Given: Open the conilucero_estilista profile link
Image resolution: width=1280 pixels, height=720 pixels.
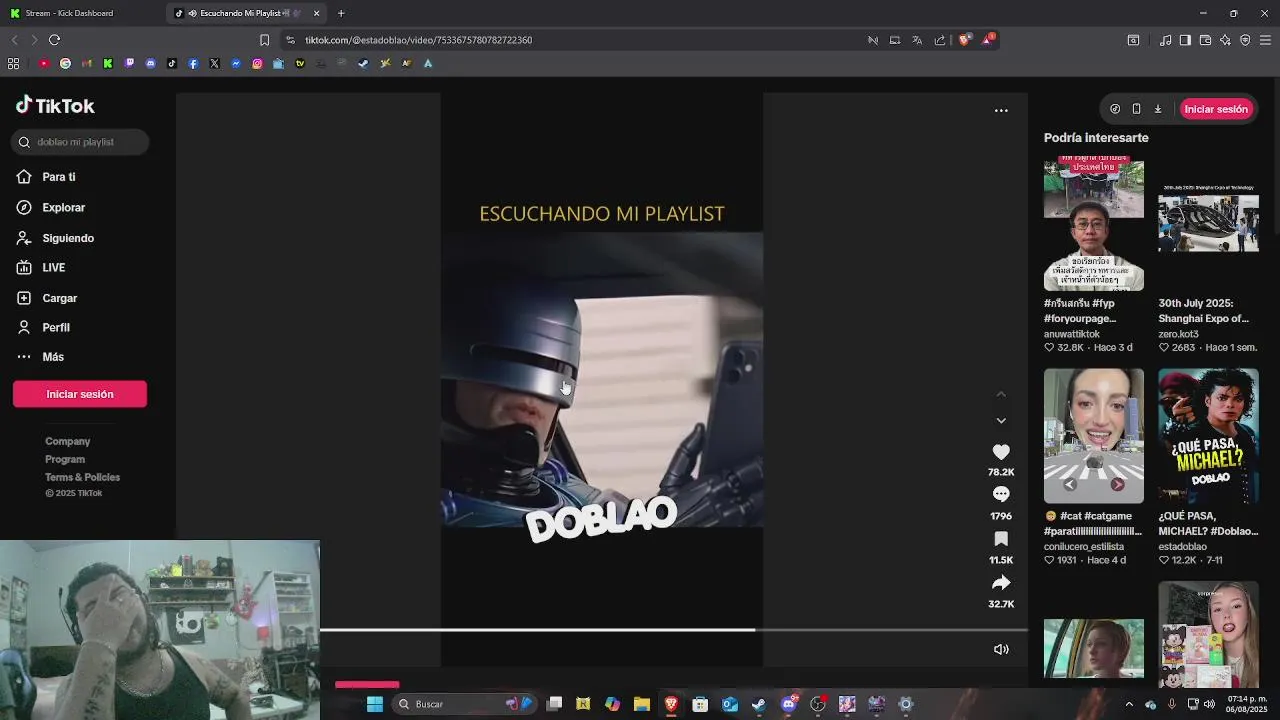Looking at the screenshot, I should 1084,547.
